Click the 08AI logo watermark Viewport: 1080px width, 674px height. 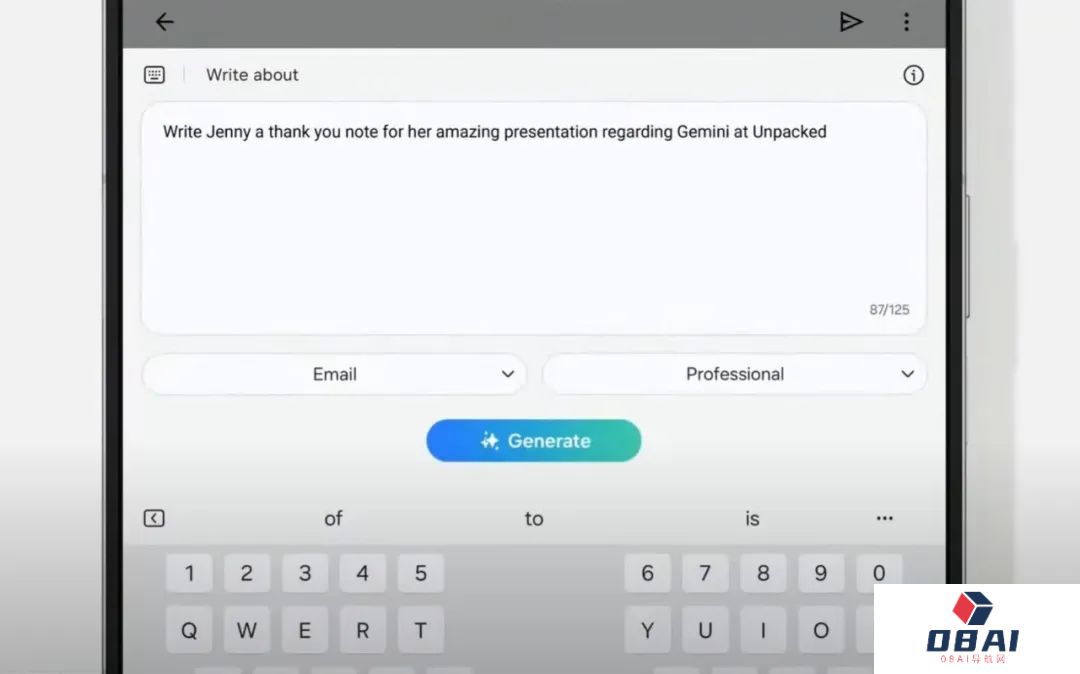976,630
